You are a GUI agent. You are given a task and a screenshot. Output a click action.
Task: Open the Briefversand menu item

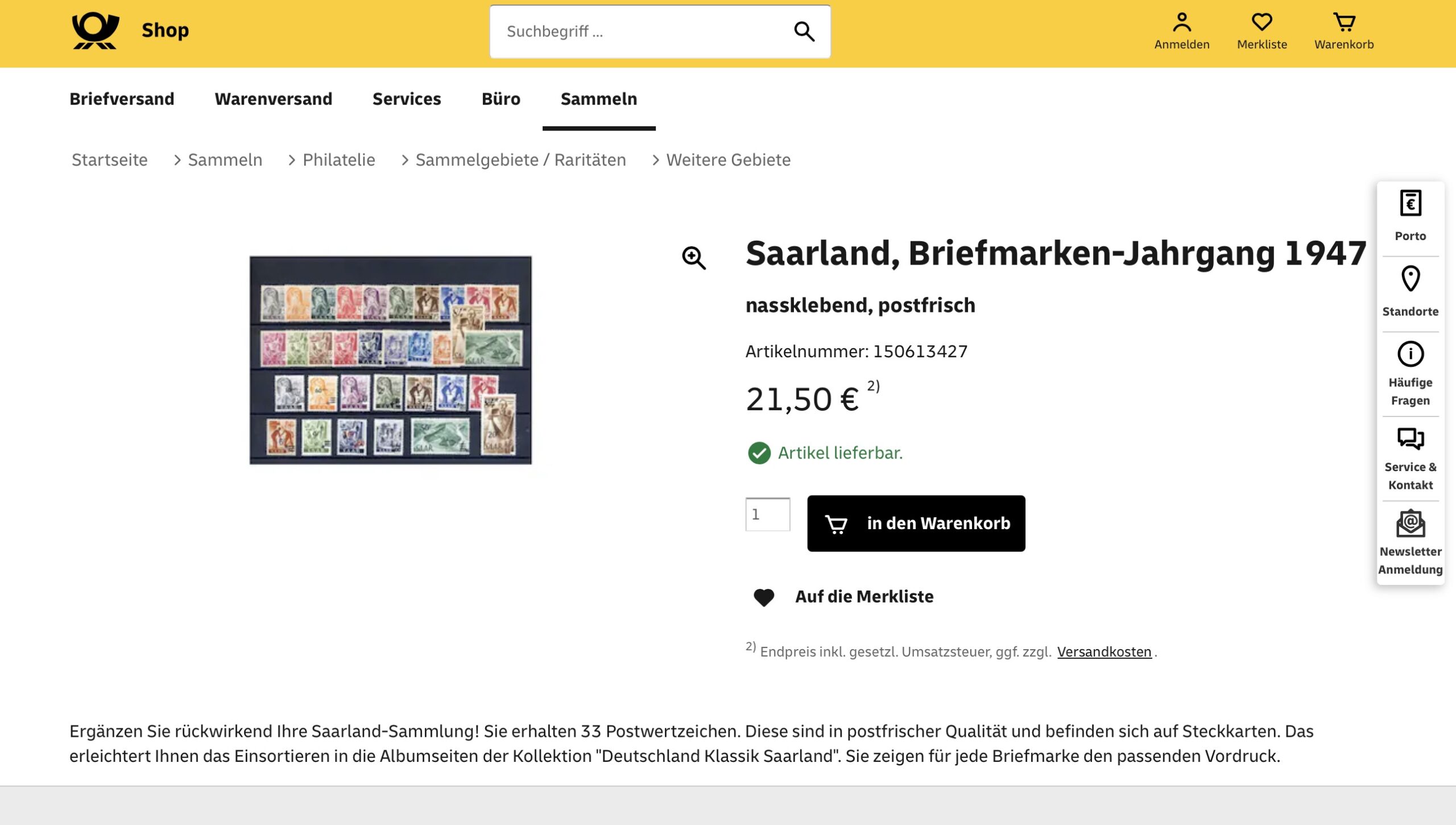[x=122, y=99]
